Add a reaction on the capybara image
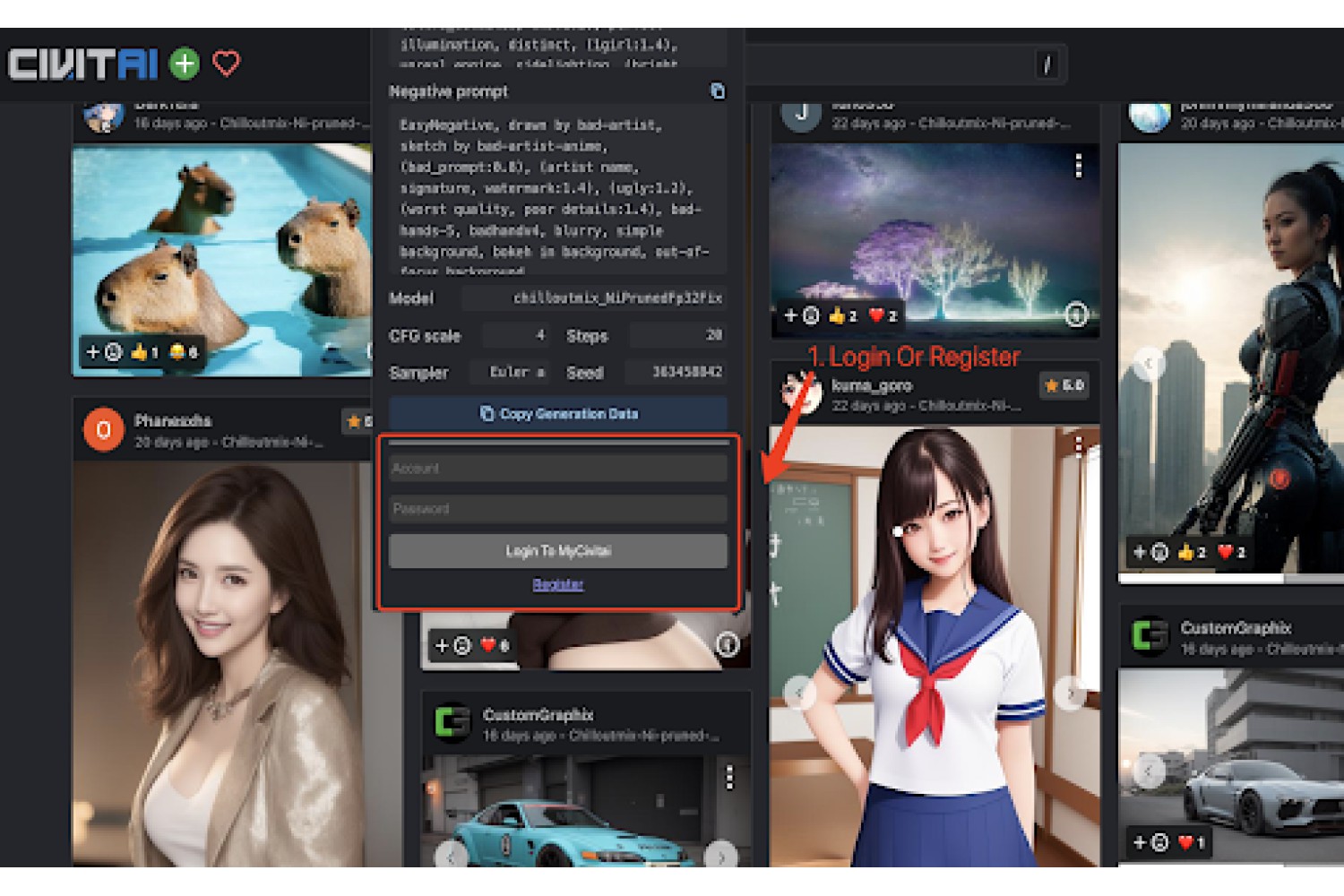The width and height of the screenshot is (1344, 896). click(104, 352)
